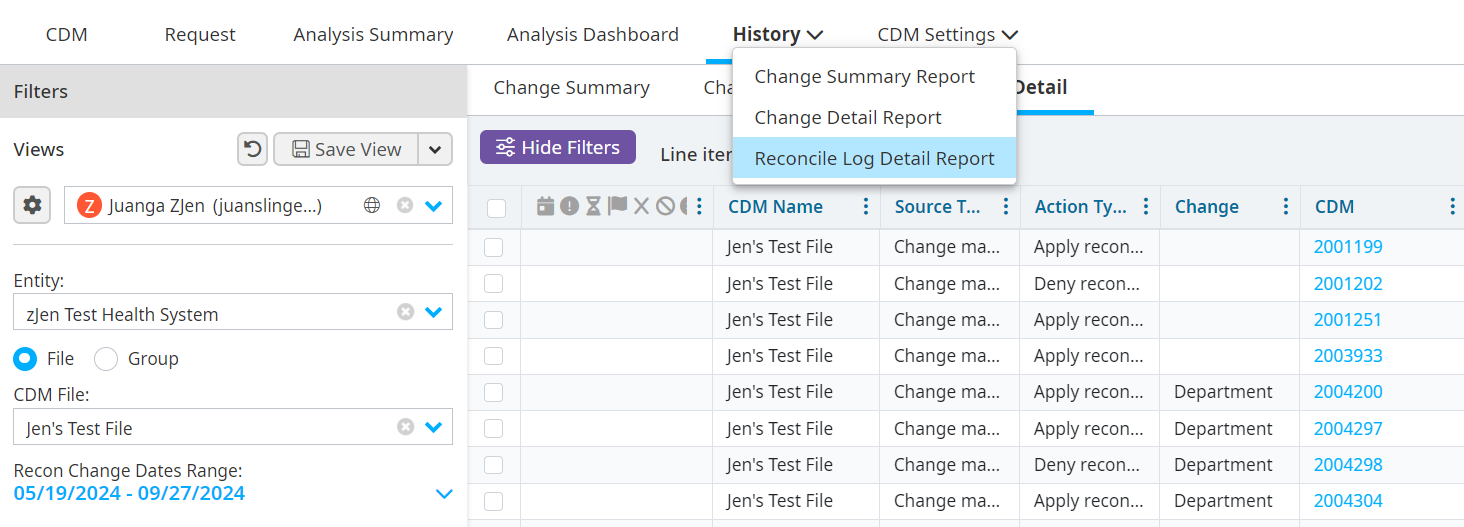Screen dimensions: 1464x527
Task: Click the reset view undo arrow icon
Action: [x=252, y=149]
